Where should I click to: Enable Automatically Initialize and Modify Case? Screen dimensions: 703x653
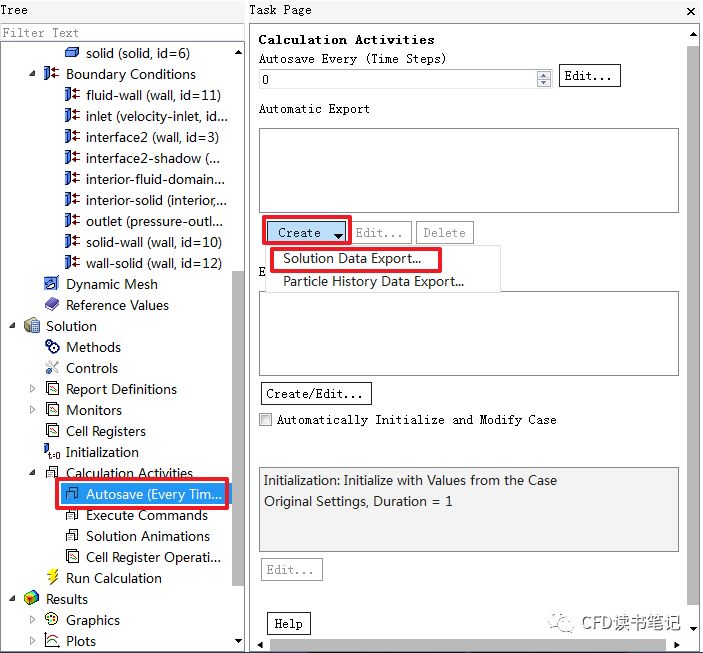pyautogui.click(x=266, y=420)
